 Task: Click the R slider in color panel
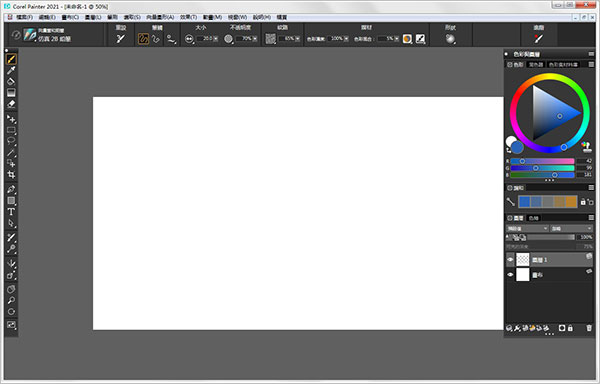pos(542,161)
